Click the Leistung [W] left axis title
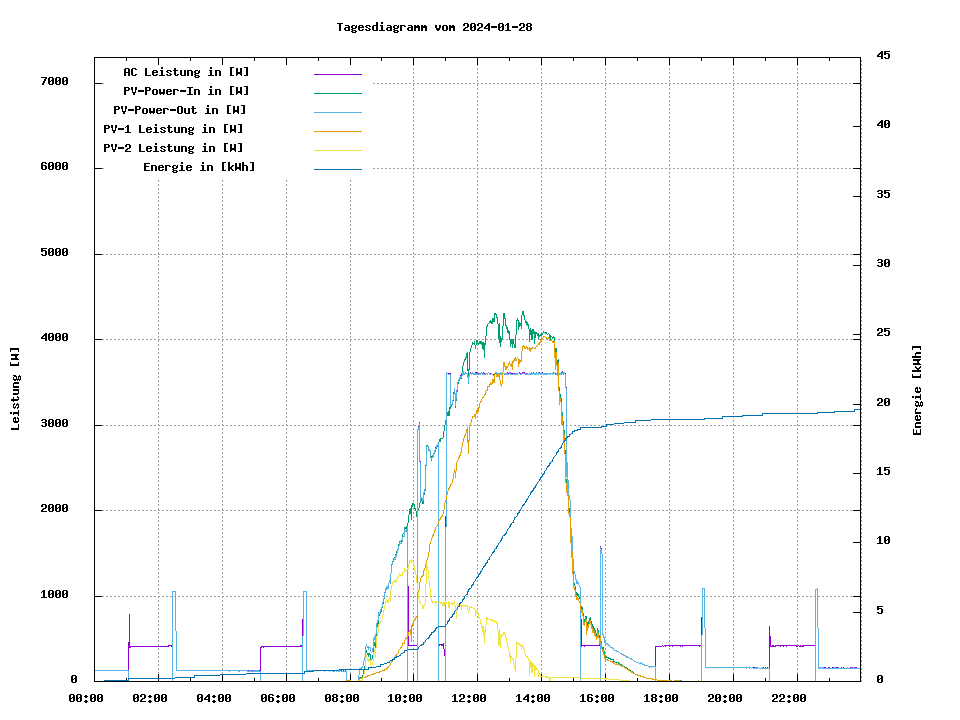The image size is (960, 720). (16, 388)
